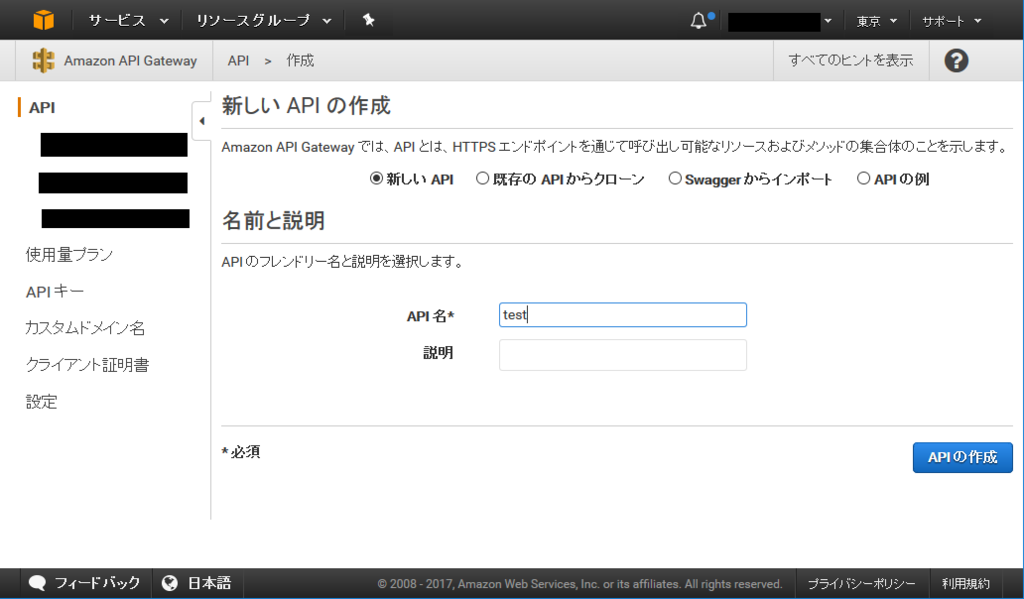
Task: Open the サービス dropdown menu
Action: (x=129, y=21)
